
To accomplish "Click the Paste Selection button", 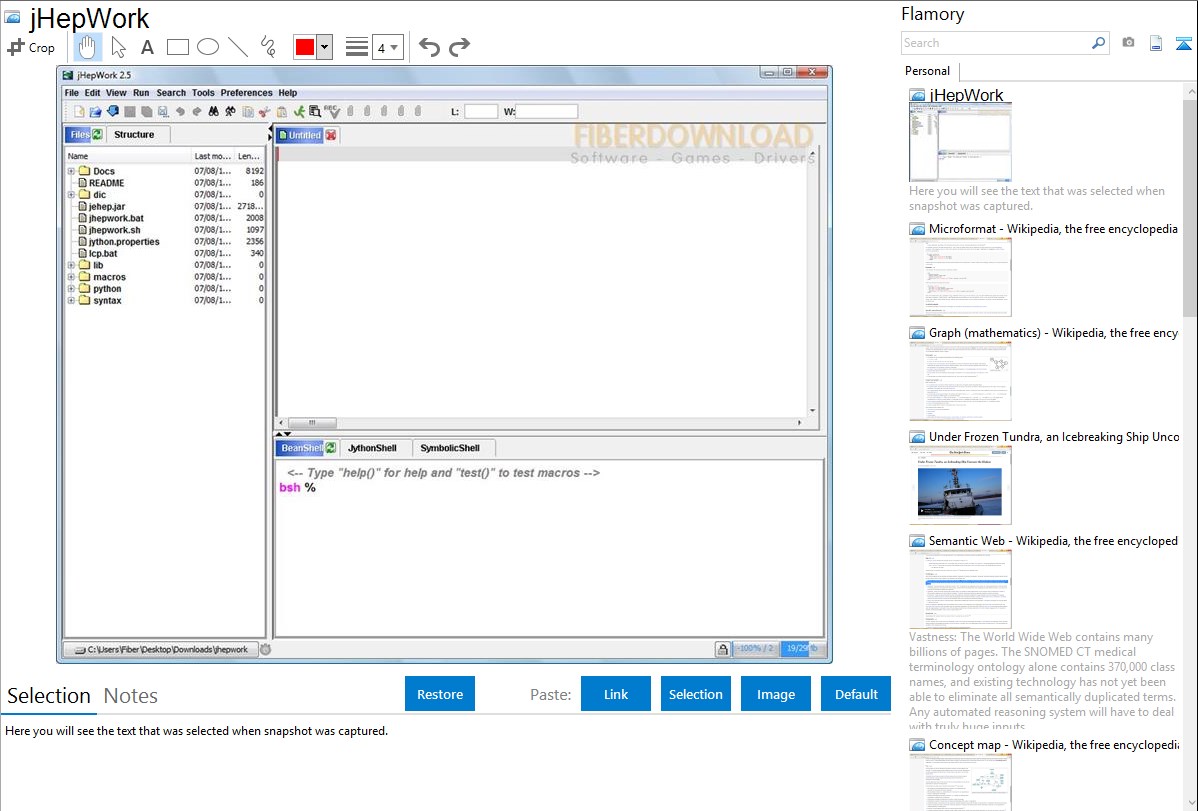I will point(695,694).
